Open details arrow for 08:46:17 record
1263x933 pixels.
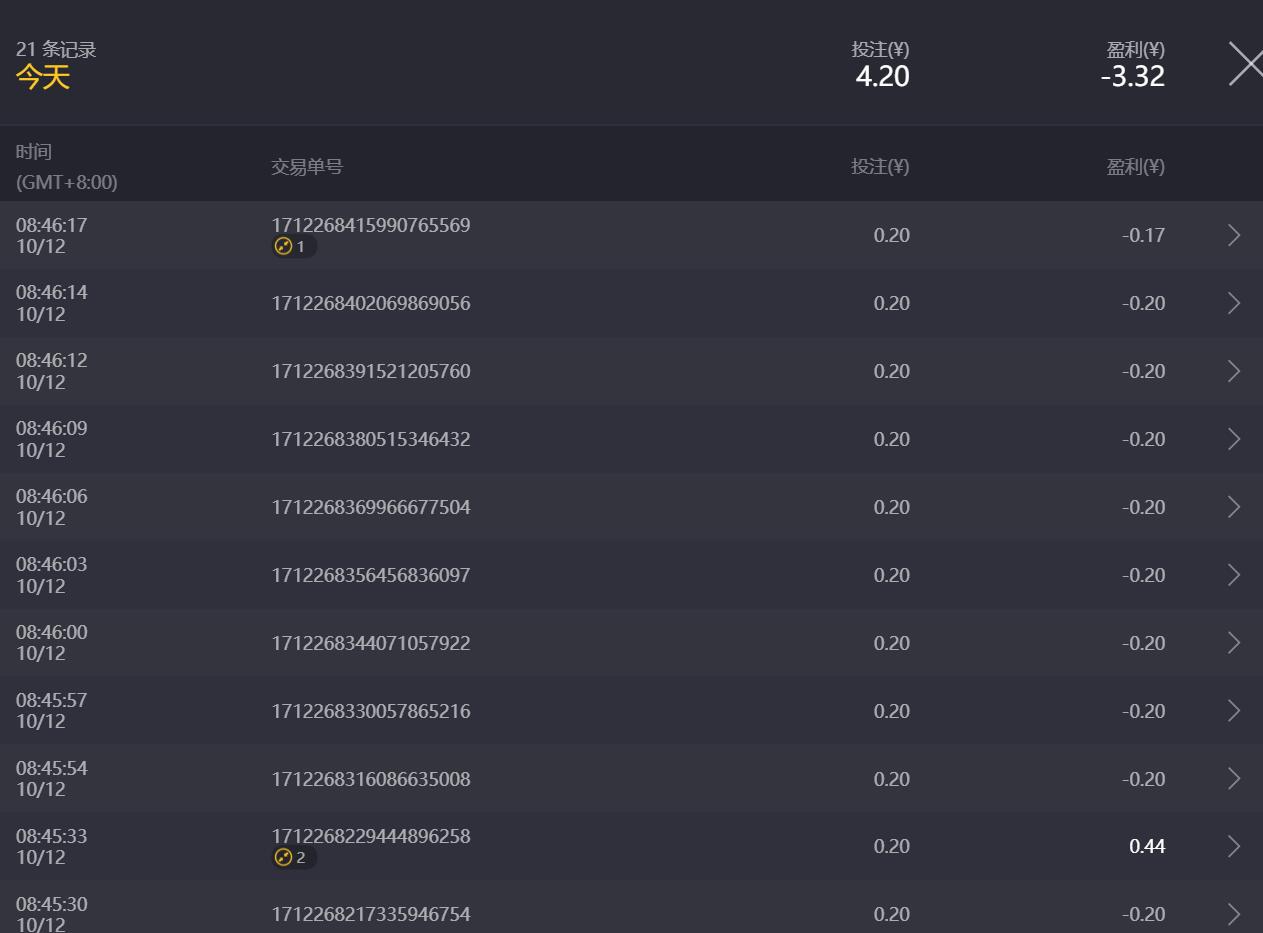coord(1234,235)
